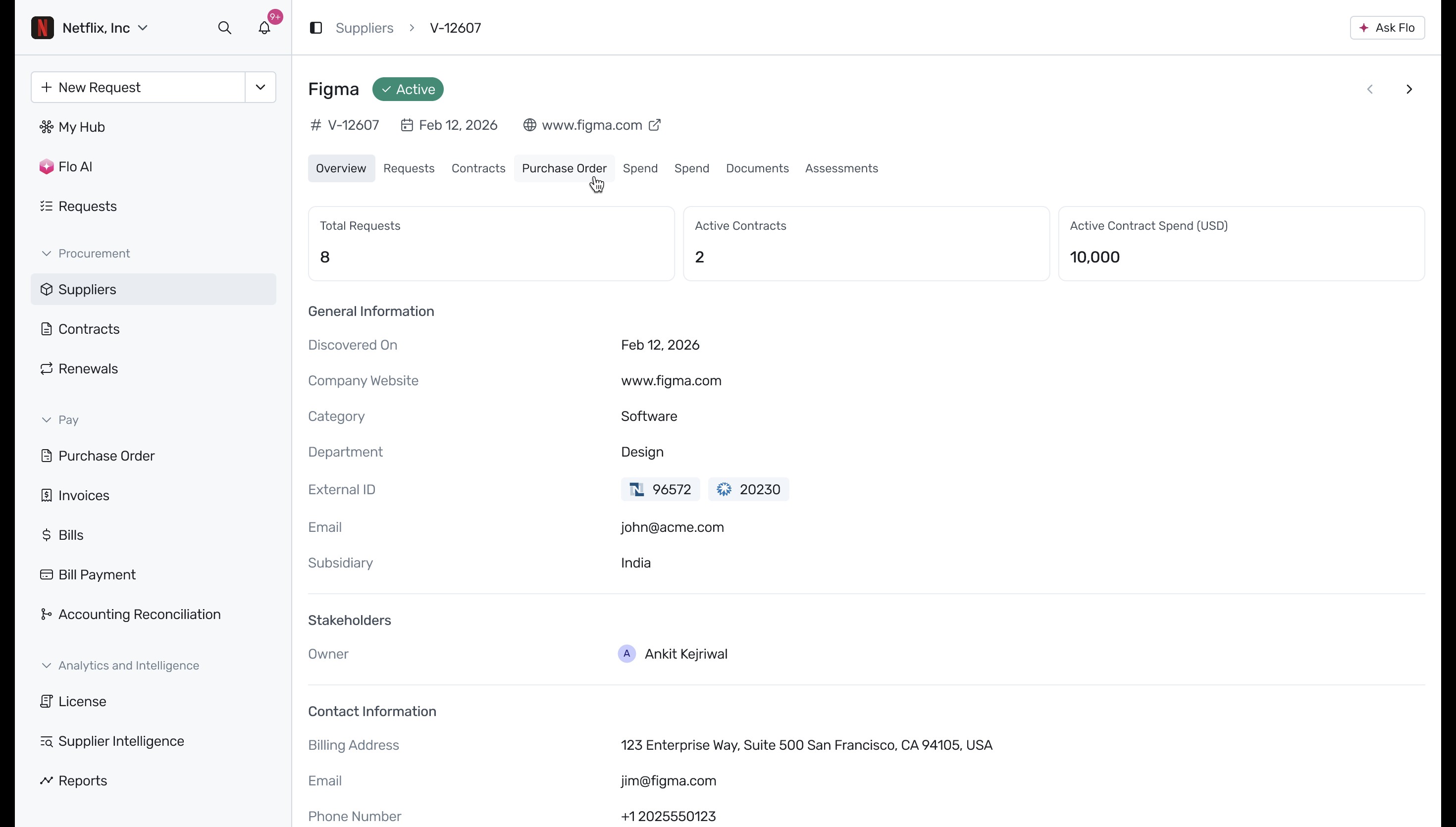Click the Department value Design

click(642, 452)
